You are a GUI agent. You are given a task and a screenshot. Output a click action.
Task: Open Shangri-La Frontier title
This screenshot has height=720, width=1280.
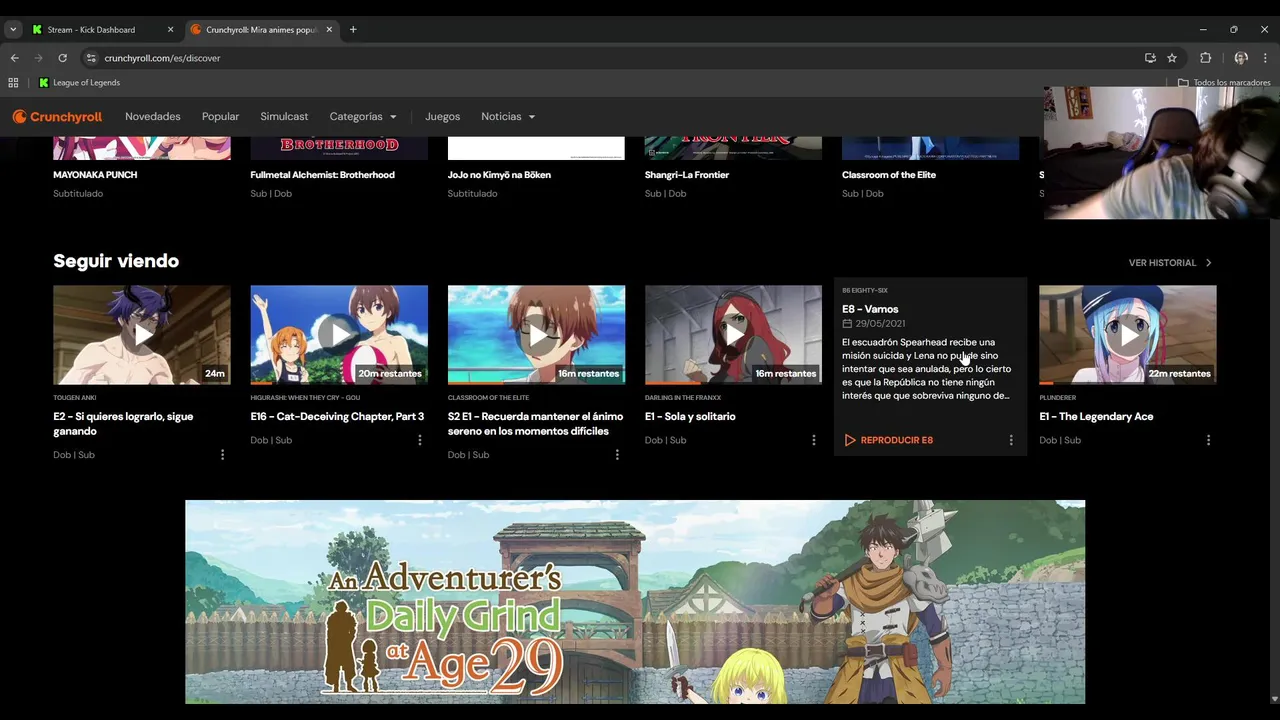(687, 175)
